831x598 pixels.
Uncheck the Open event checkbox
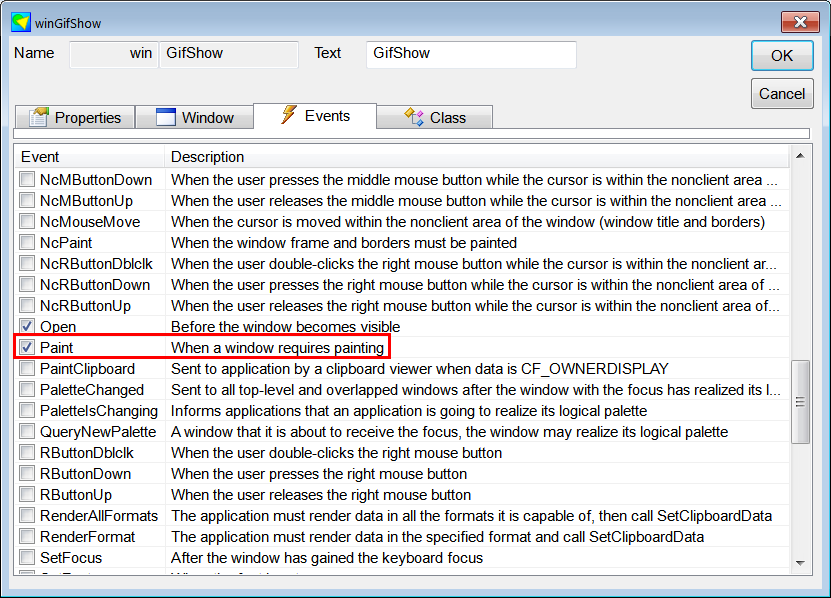coord(27,326)
